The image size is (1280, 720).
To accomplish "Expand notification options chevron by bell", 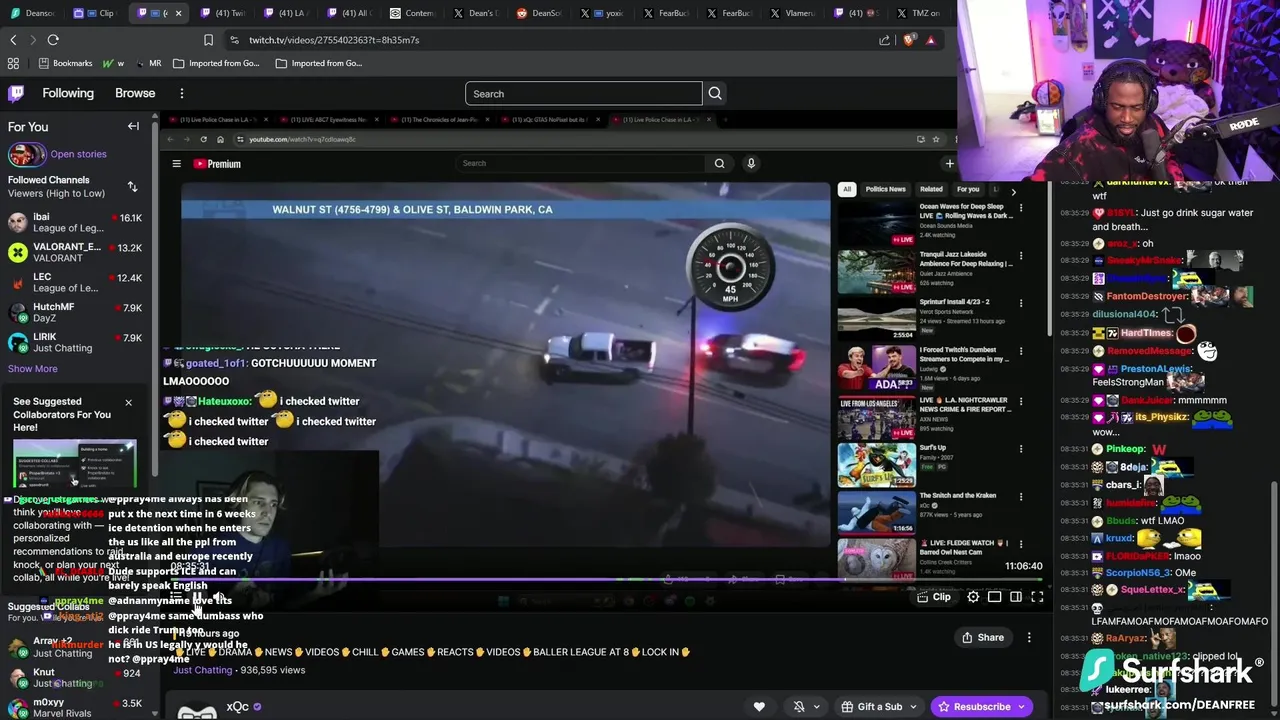I will click(x=816, y=707).
